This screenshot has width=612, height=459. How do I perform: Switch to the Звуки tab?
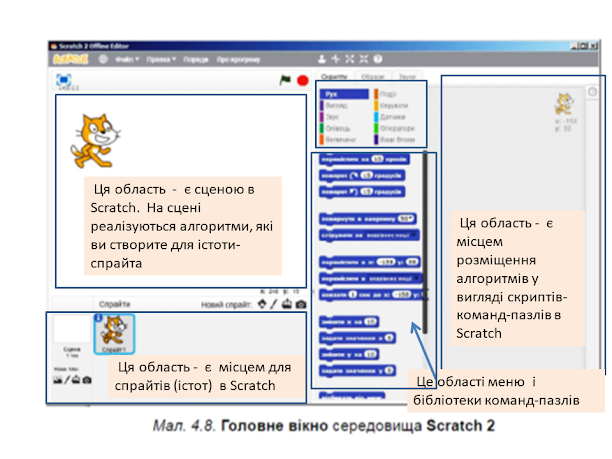click(407, 76)
